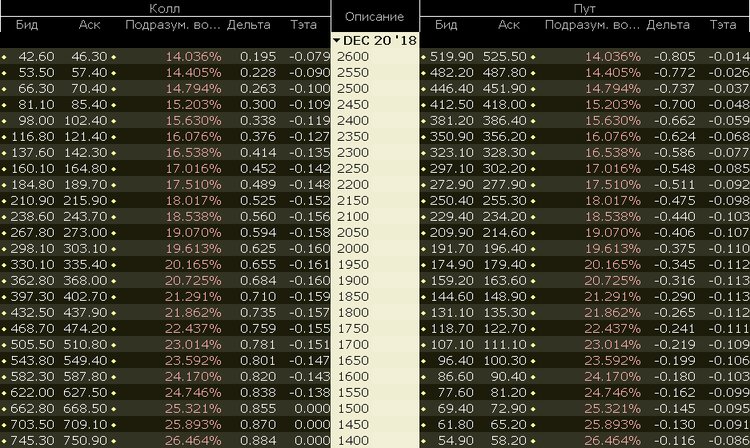Click put delta value -0.805
Viewport: 750px width, 448px height.
pyautogui.click(x=675, y=56)
